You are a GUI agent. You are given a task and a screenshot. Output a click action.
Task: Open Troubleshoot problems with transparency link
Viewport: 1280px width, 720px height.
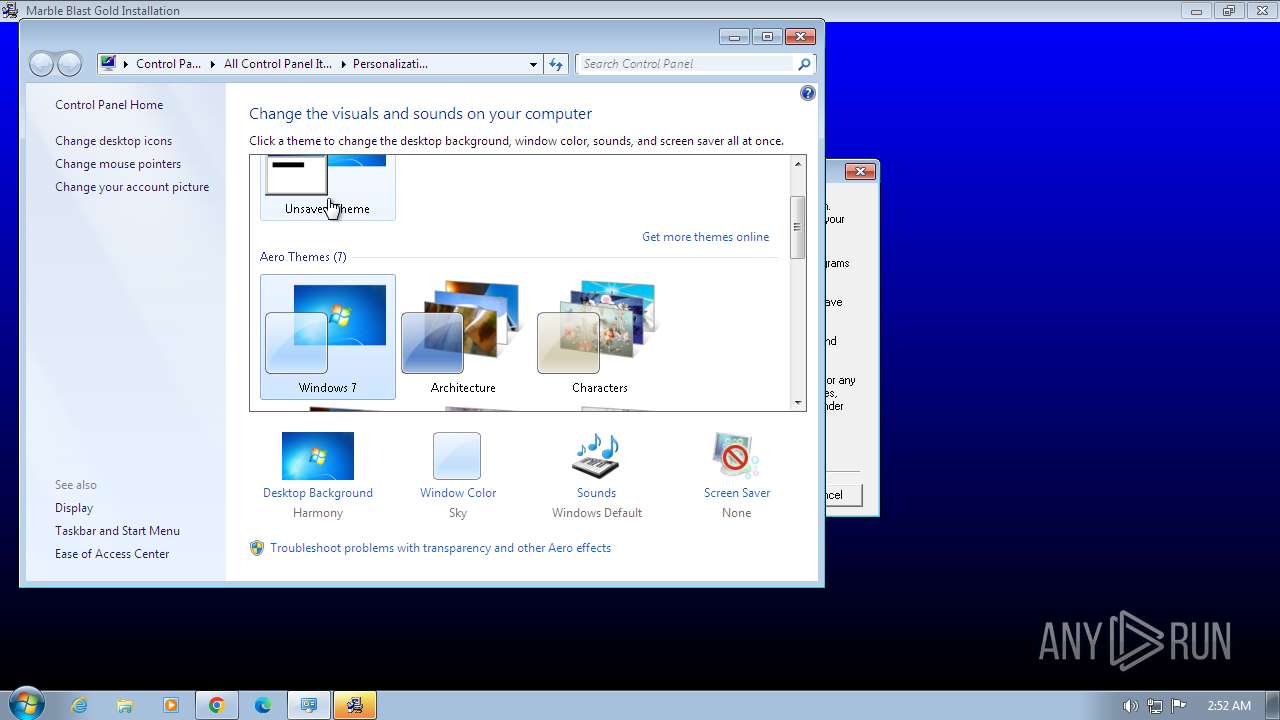(440, 548)
